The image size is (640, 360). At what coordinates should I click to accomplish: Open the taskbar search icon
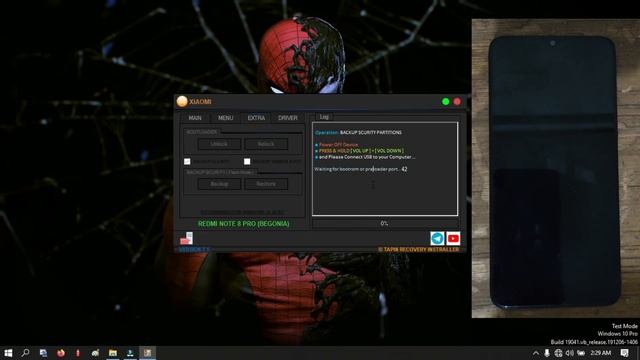point(25,353)
